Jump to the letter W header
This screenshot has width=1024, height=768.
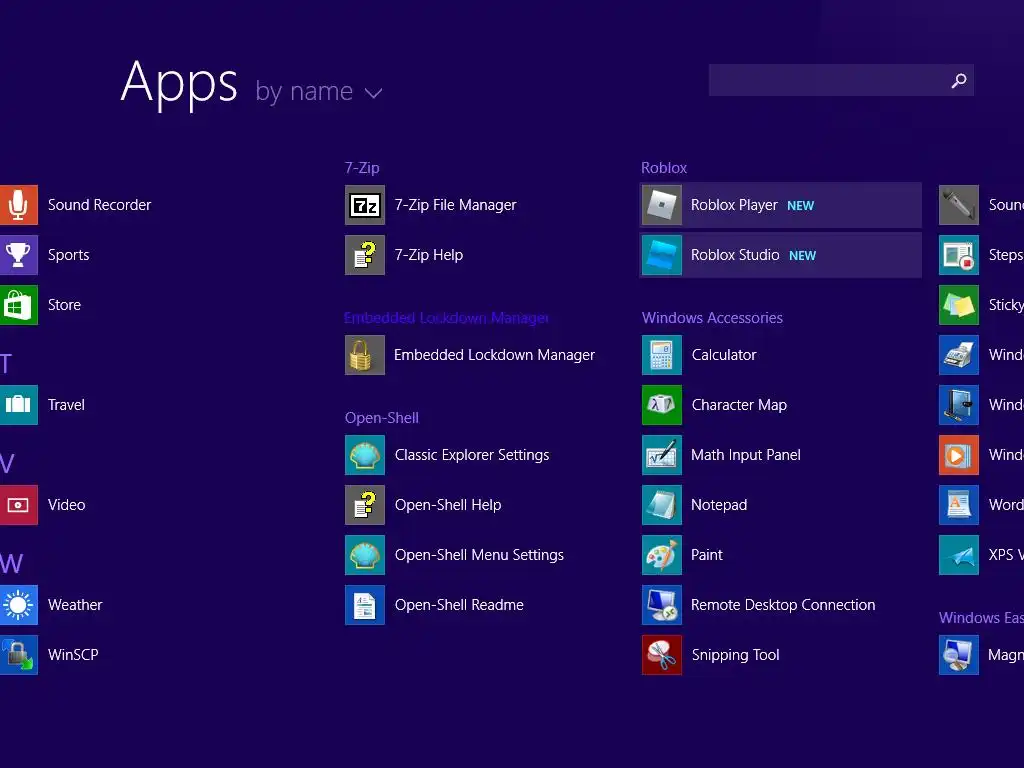coord(11,564)
